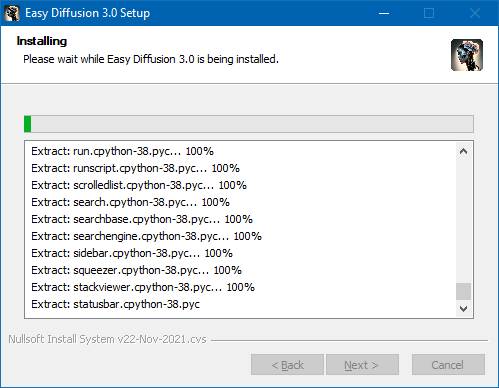Click the empty scrollbar track above the thumb

(463, 221)
